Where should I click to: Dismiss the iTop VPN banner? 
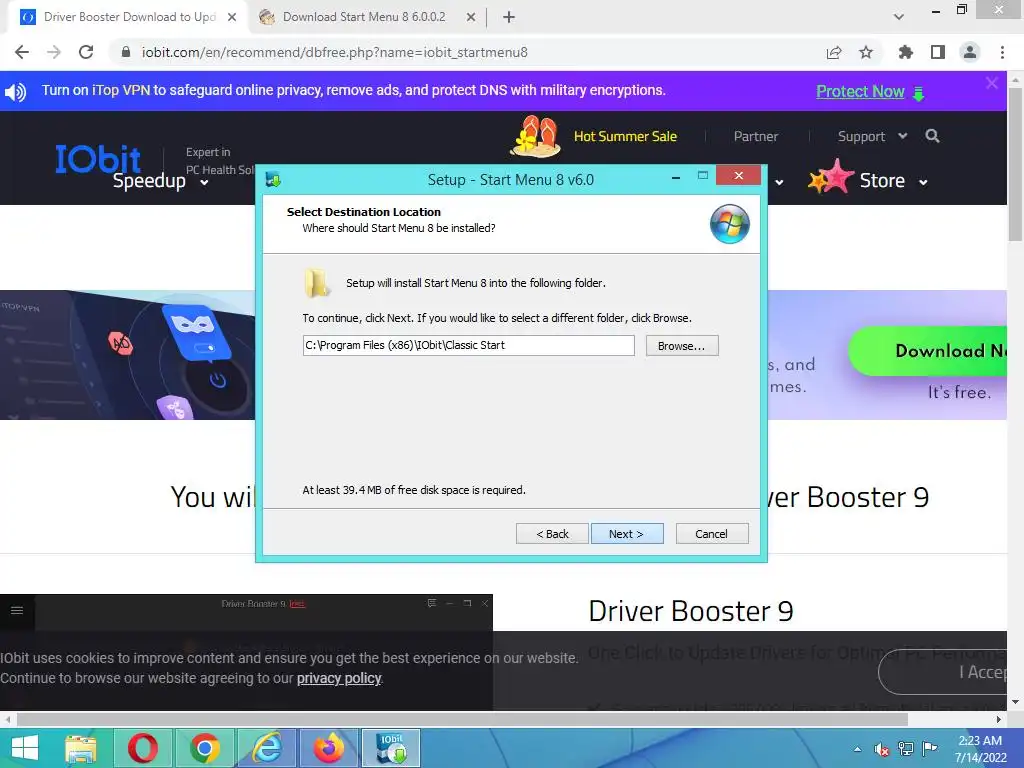pyautogui.click(x=992, y=83)
